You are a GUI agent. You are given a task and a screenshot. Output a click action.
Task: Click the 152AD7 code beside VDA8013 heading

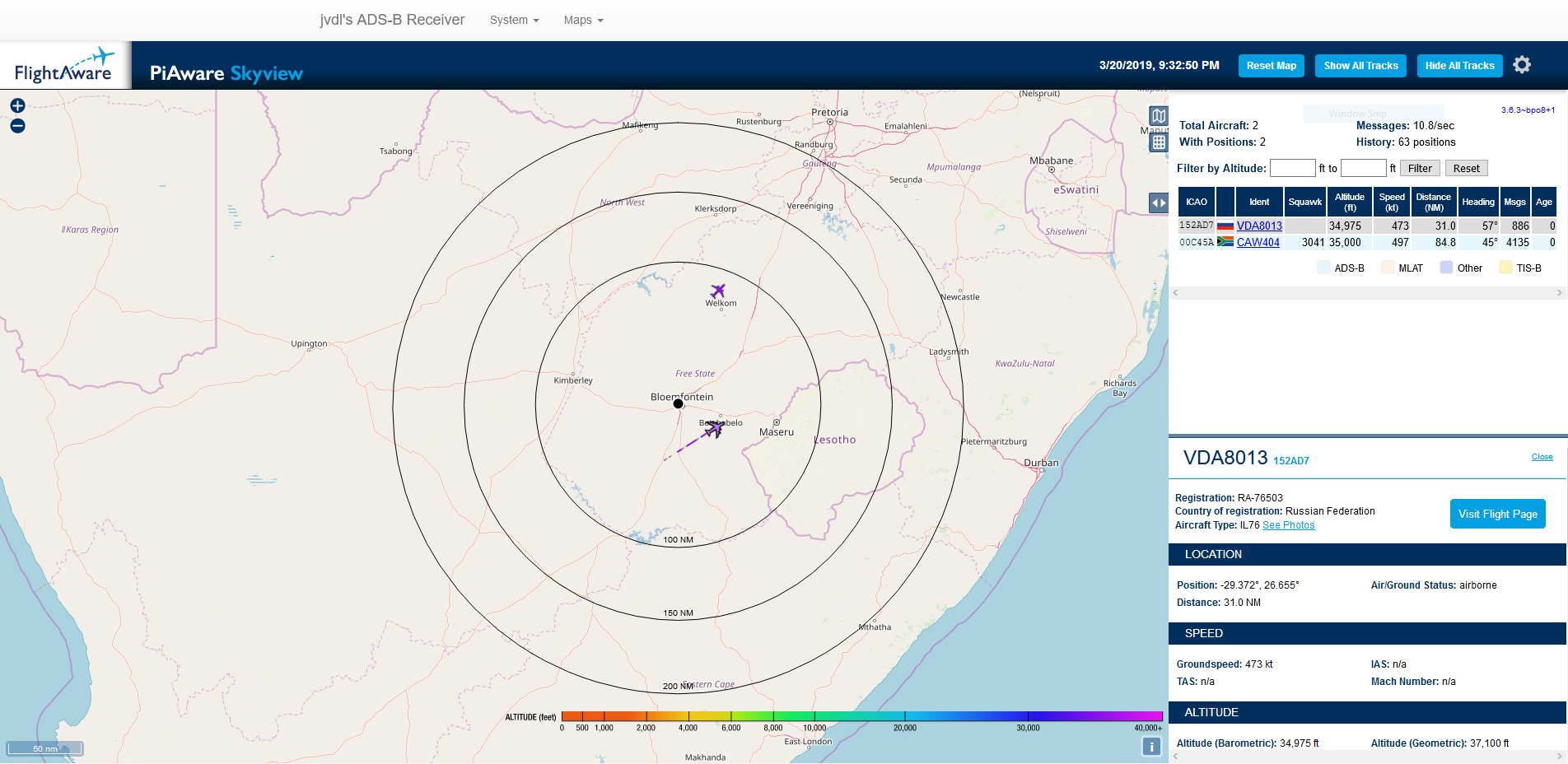click(x=1291, y=461)
